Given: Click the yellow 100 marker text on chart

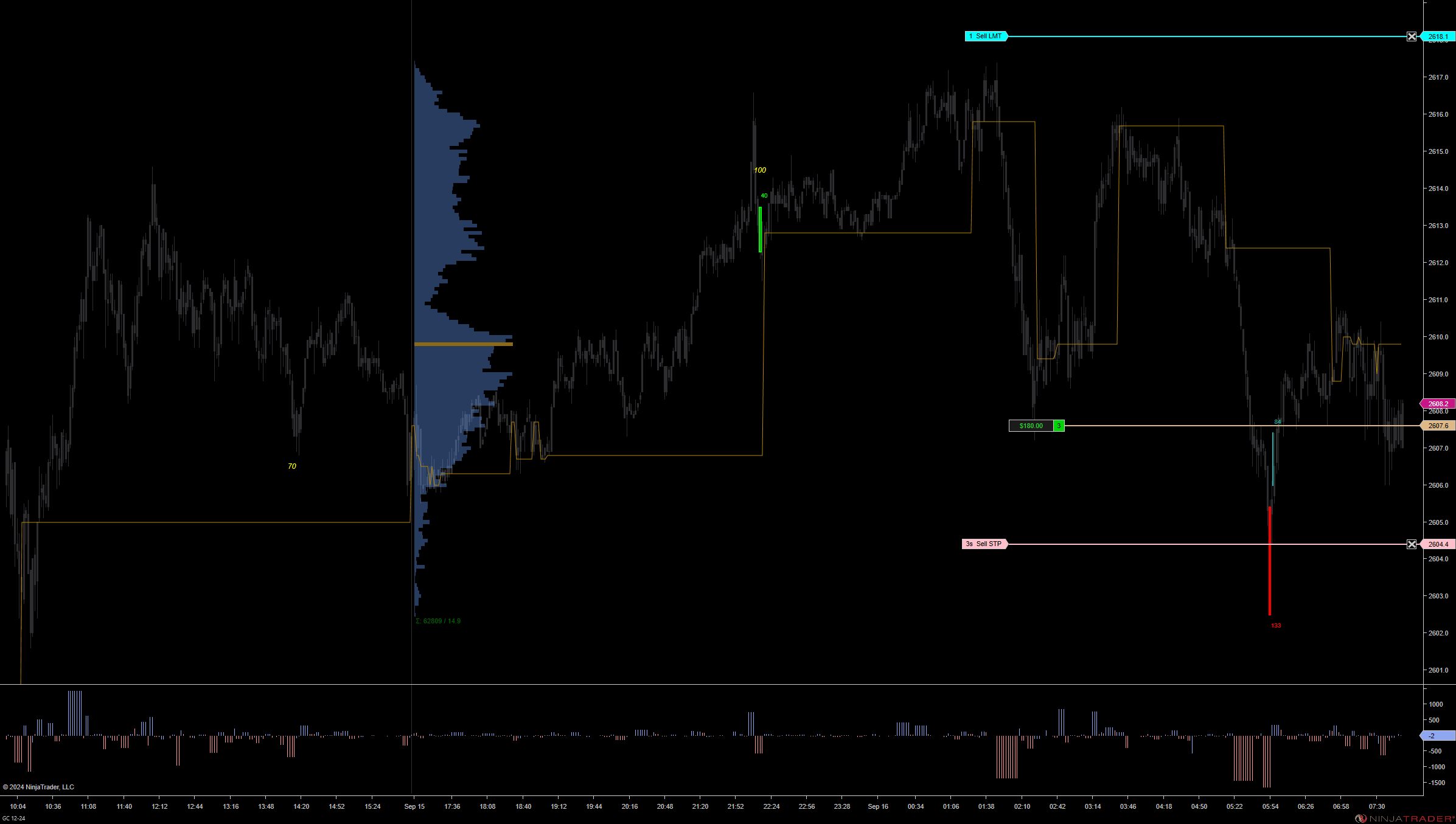Looking at the screenshot, I should tap(760, 170).
